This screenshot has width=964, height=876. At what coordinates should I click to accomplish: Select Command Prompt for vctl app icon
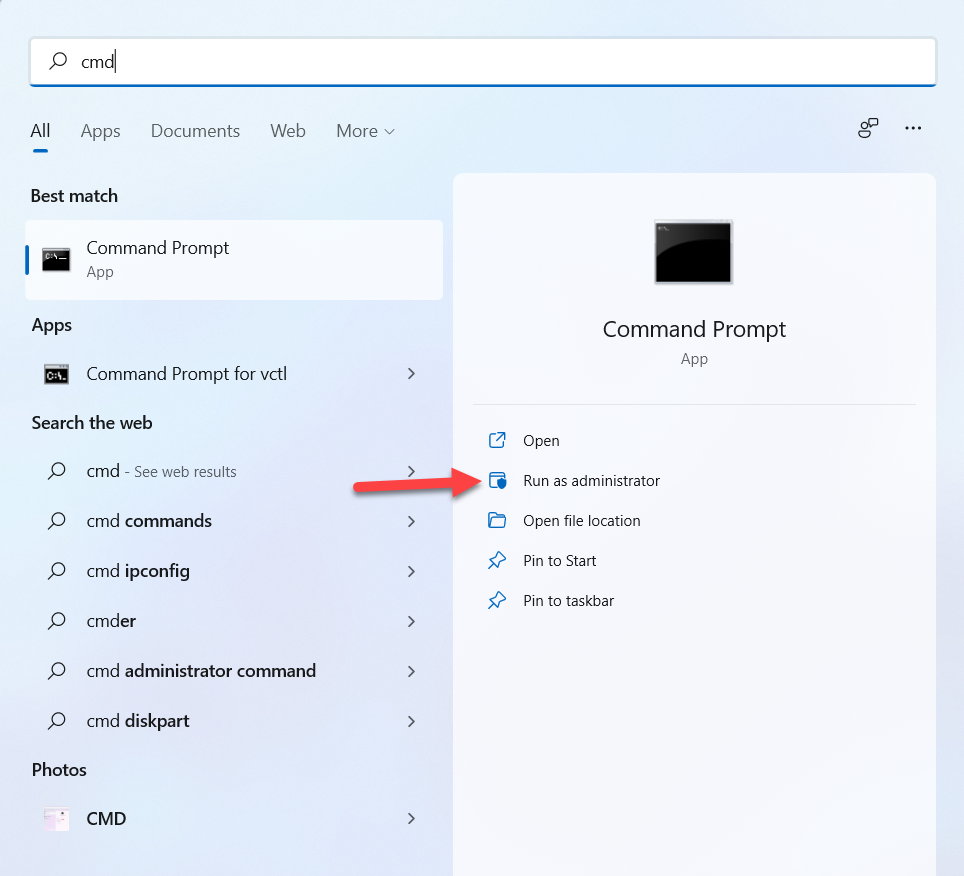(56, 374)
